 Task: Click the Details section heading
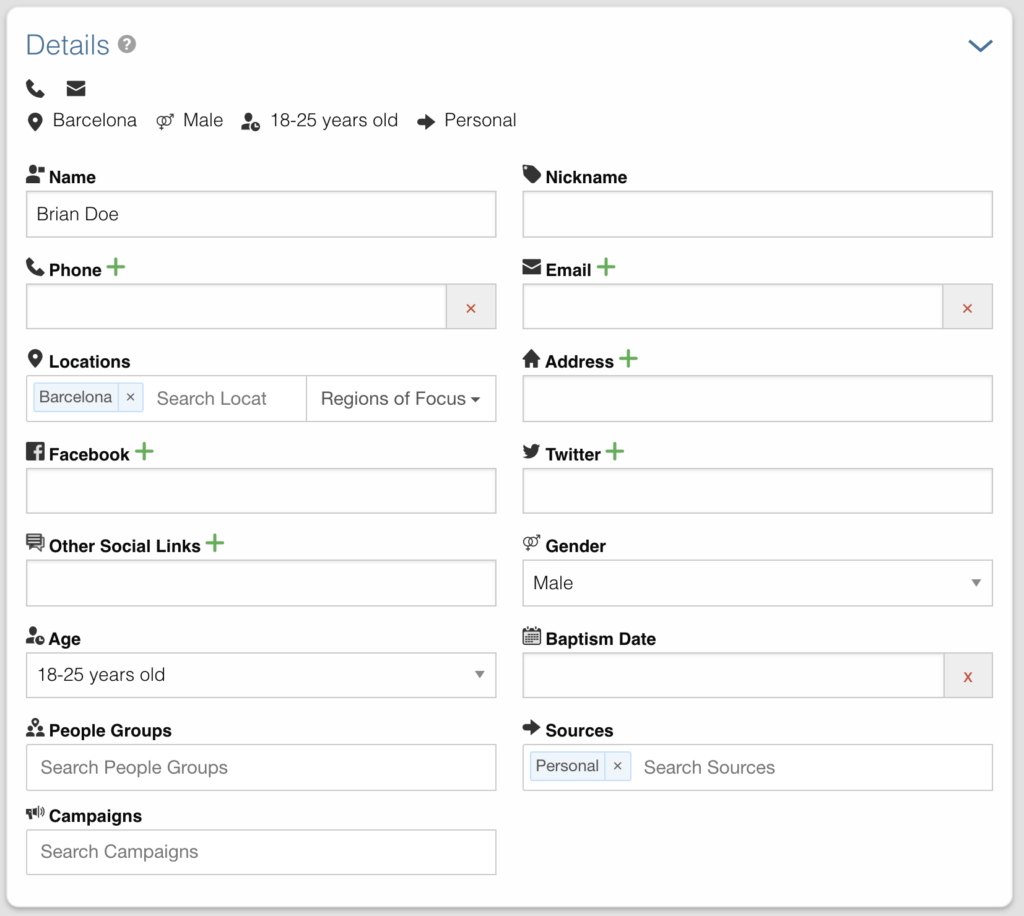tap(67, 45)
